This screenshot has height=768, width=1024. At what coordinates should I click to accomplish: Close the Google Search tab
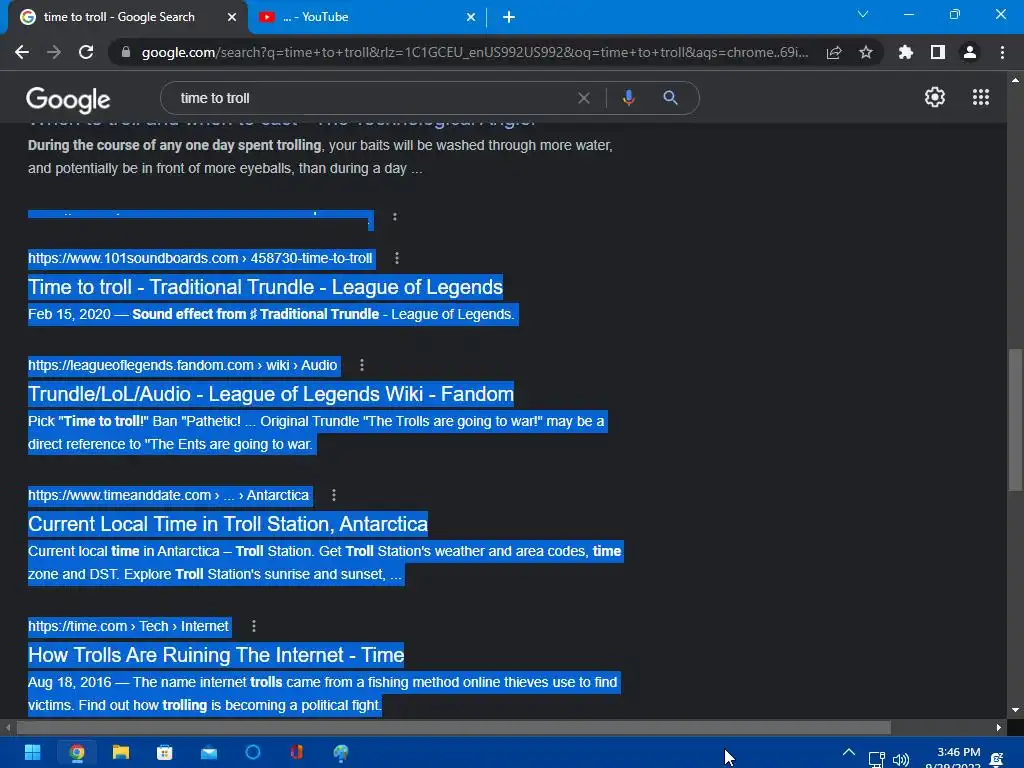pyautogui.click(x=232, y=17)
